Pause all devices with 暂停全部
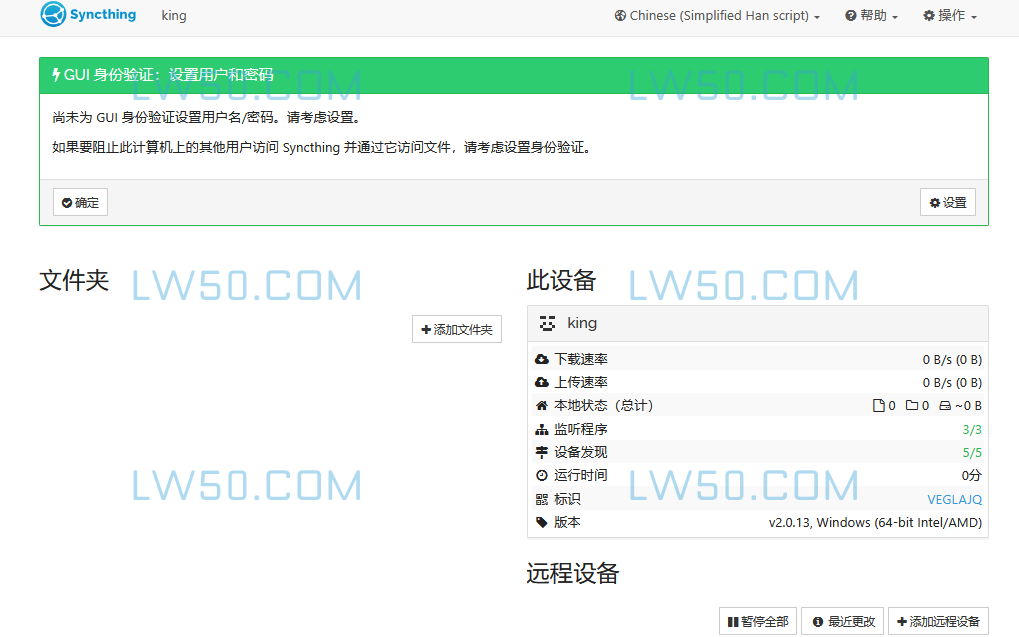The width and height of the screenshot is (1019, 637). click(x=757, y=620)
